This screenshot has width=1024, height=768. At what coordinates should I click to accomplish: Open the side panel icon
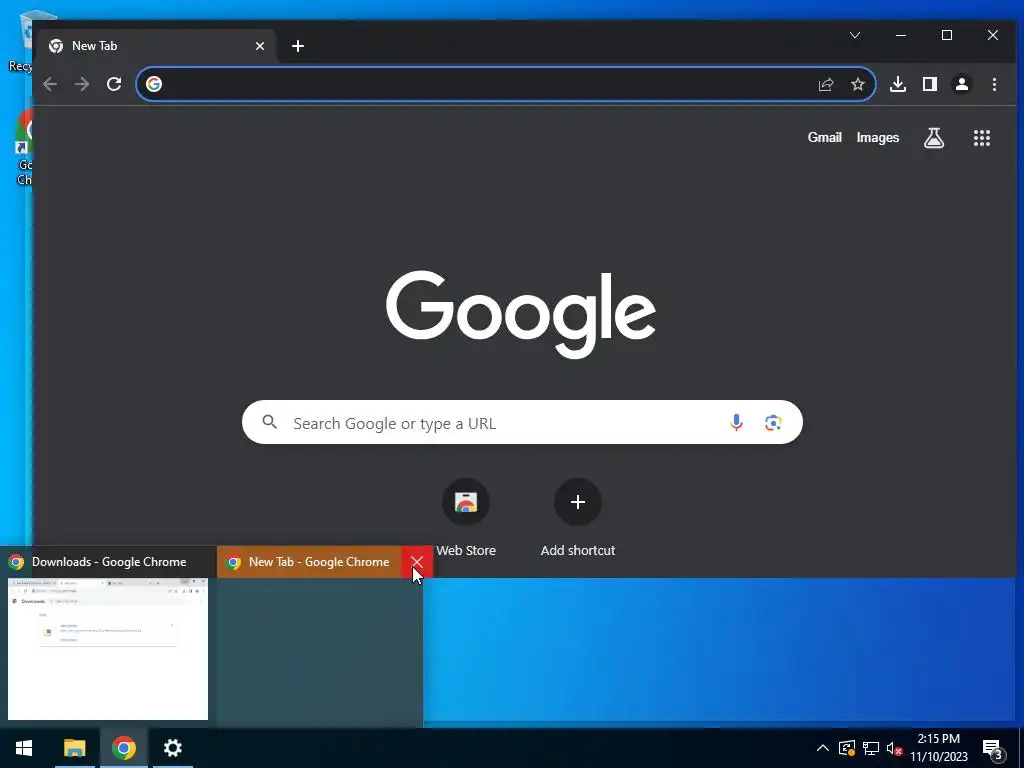pyautogui.click(x=930, y=84)
